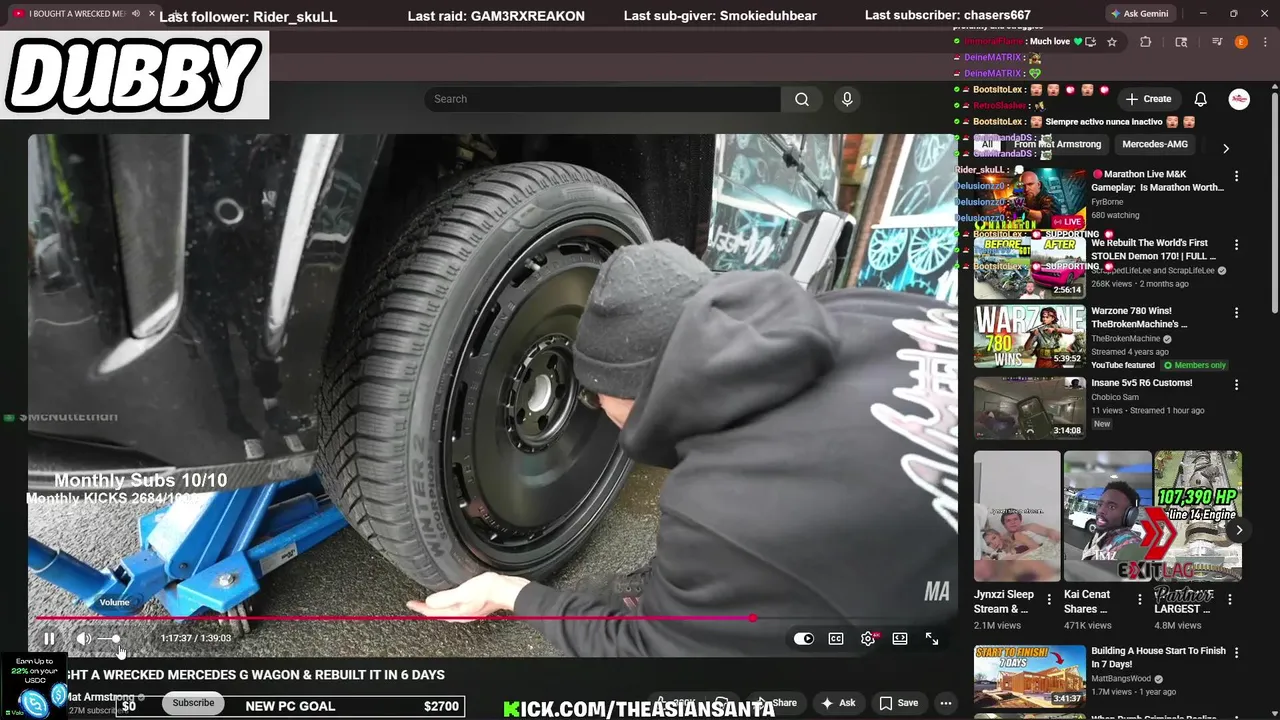The image size is (1280, 720).
Task: Mute the video with speaker icon
Action: 84,639
